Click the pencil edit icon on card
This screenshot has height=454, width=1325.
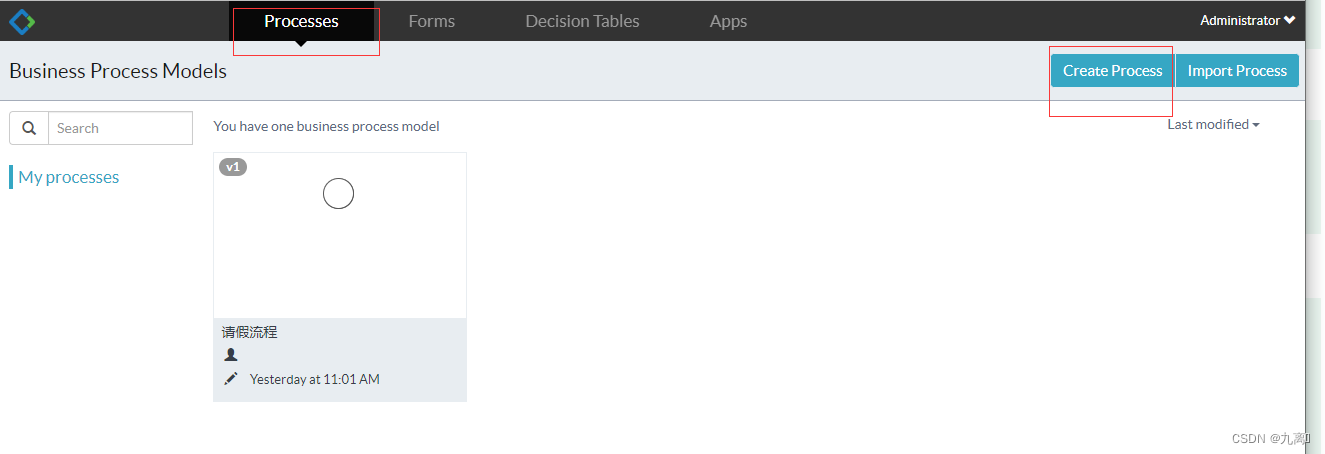point(231,379)
